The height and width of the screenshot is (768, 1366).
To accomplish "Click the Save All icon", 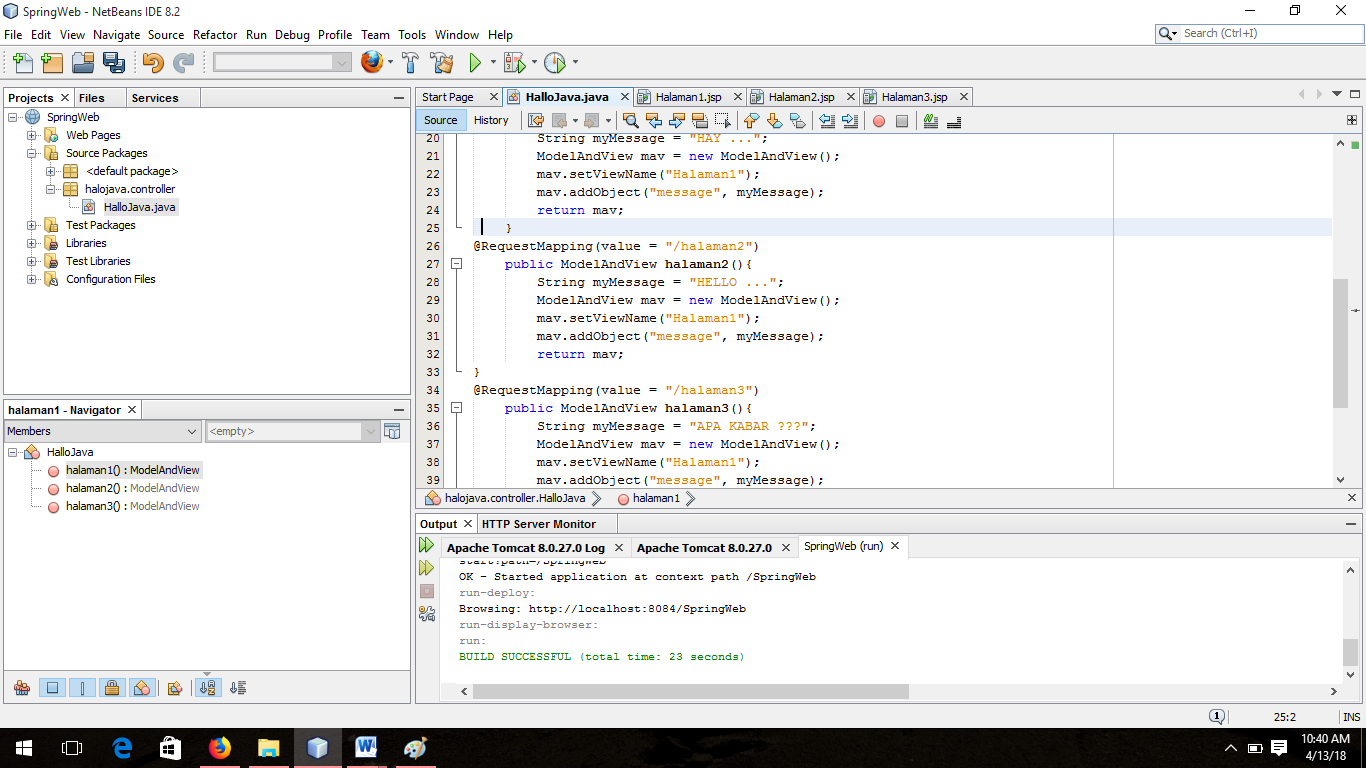I will [x=114, y=63].
